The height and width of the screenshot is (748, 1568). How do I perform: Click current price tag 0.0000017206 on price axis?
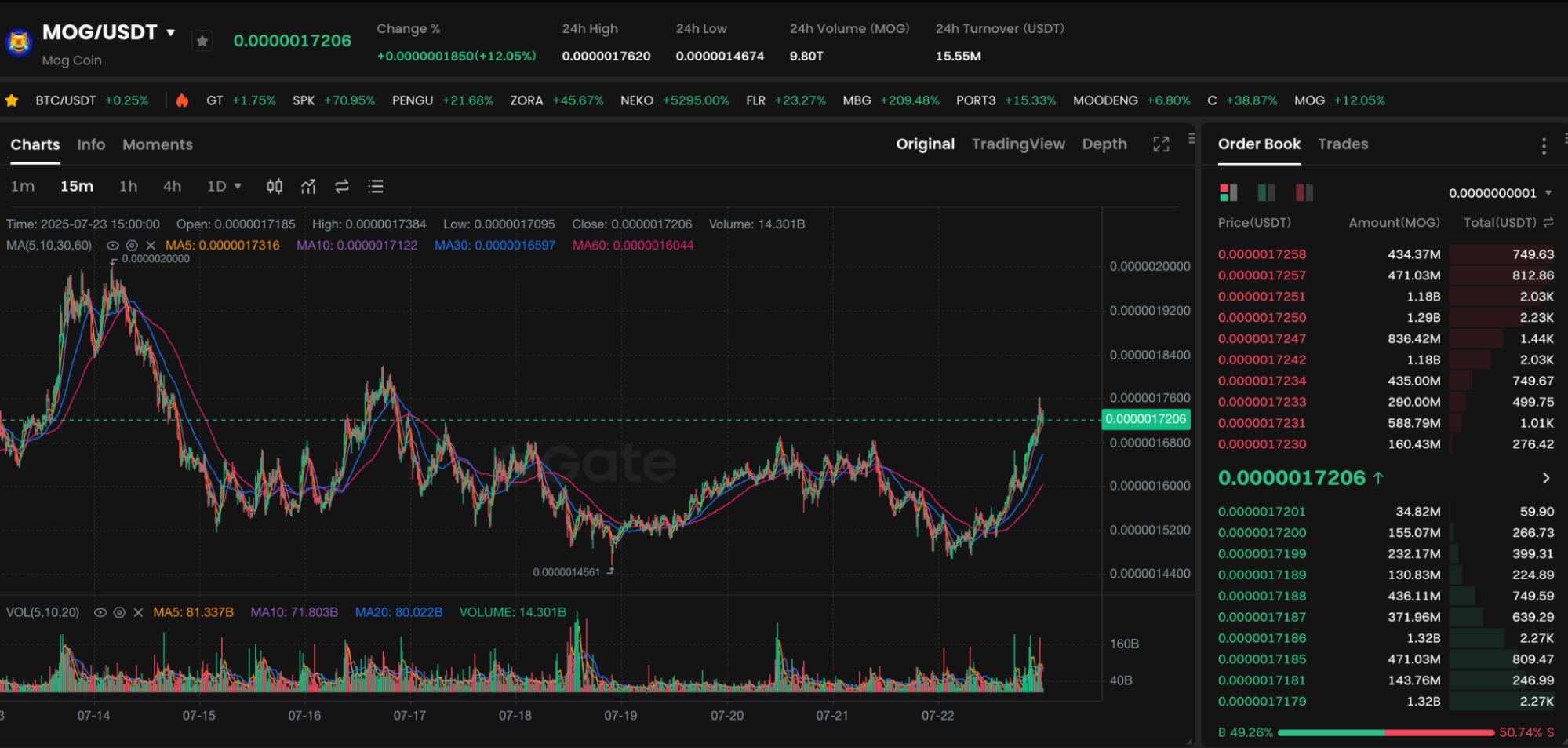[1146, 419]
